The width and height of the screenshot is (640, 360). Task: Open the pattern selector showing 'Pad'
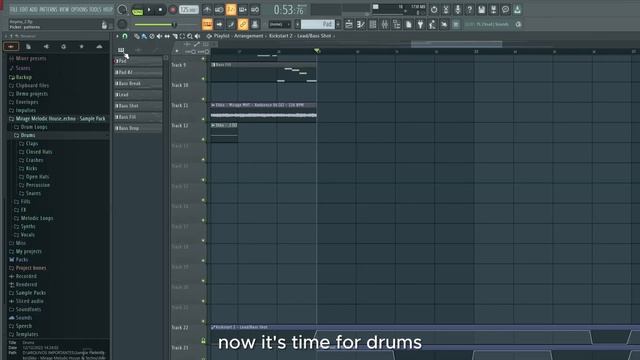pos(318,24)
